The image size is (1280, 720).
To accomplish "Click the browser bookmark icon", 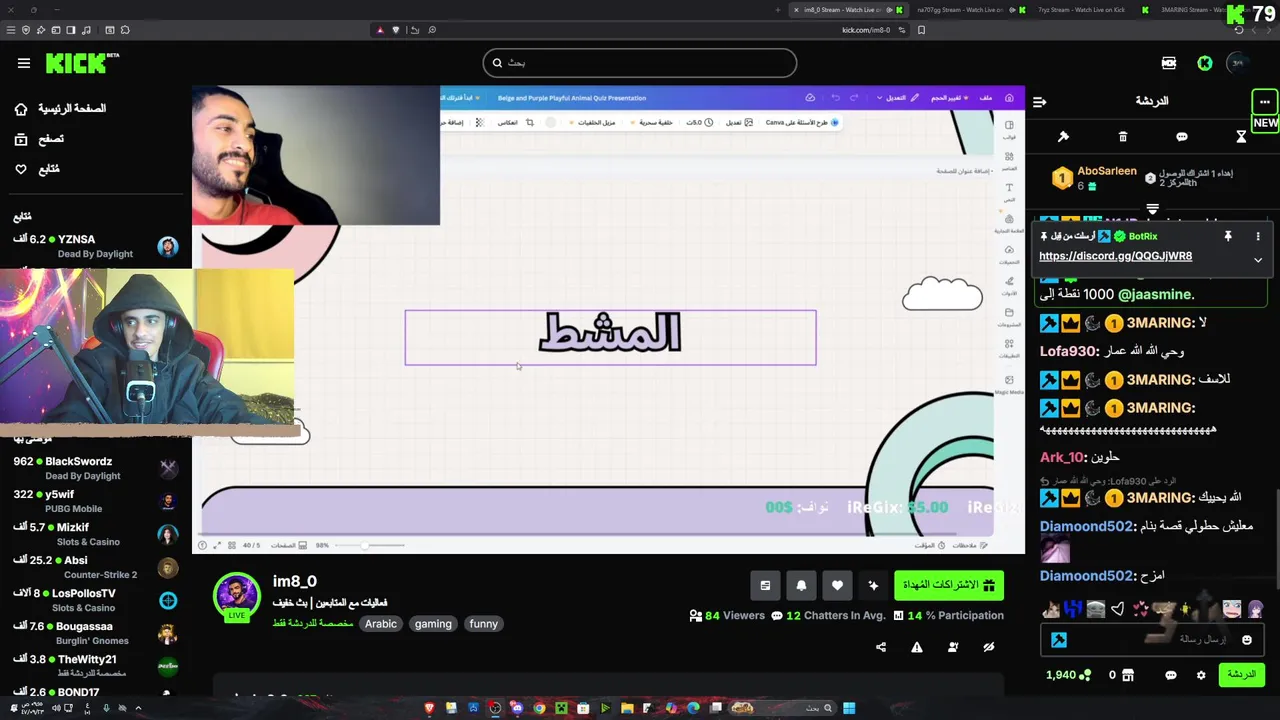I will [921, 30].
